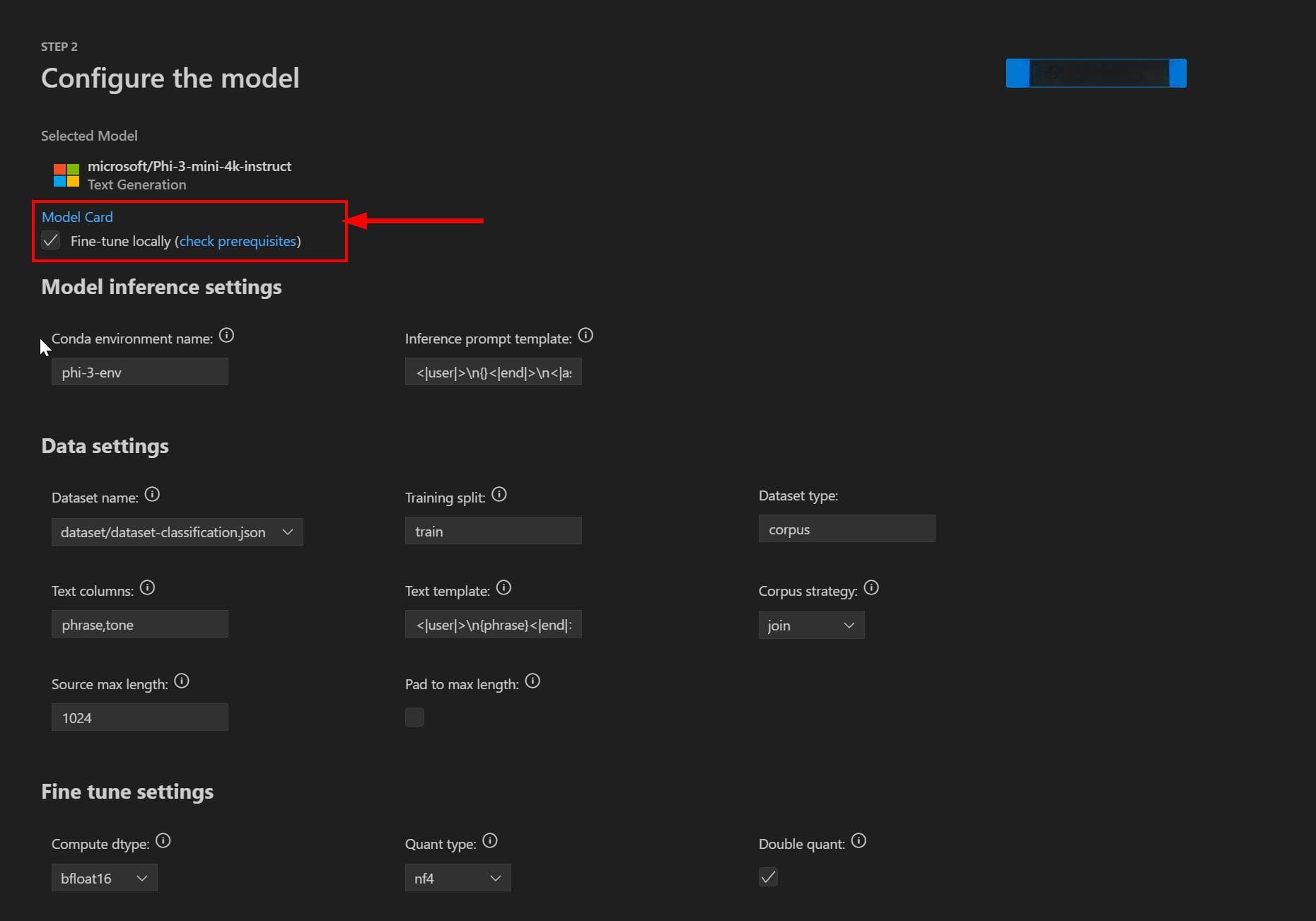Open the Quant type nf4 dropdown
1316x921 pixels.
point(458,878)
